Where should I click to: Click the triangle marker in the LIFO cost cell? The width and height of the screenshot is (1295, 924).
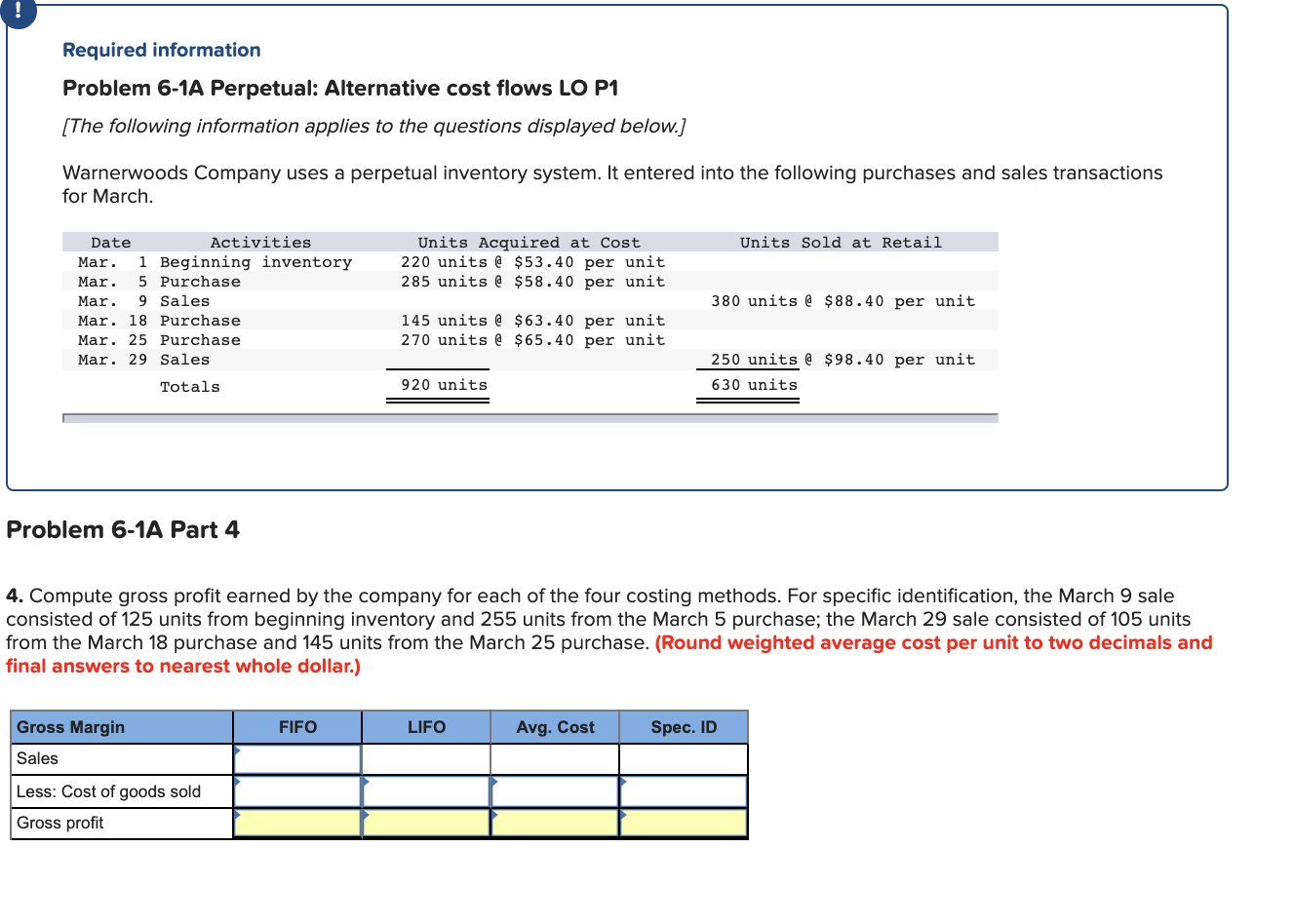(366, 785)
